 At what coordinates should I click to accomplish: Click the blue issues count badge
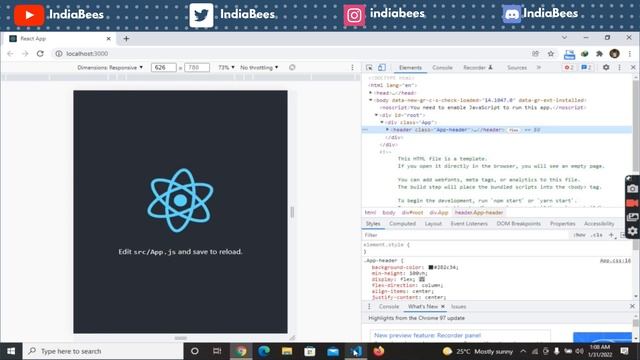586,67
